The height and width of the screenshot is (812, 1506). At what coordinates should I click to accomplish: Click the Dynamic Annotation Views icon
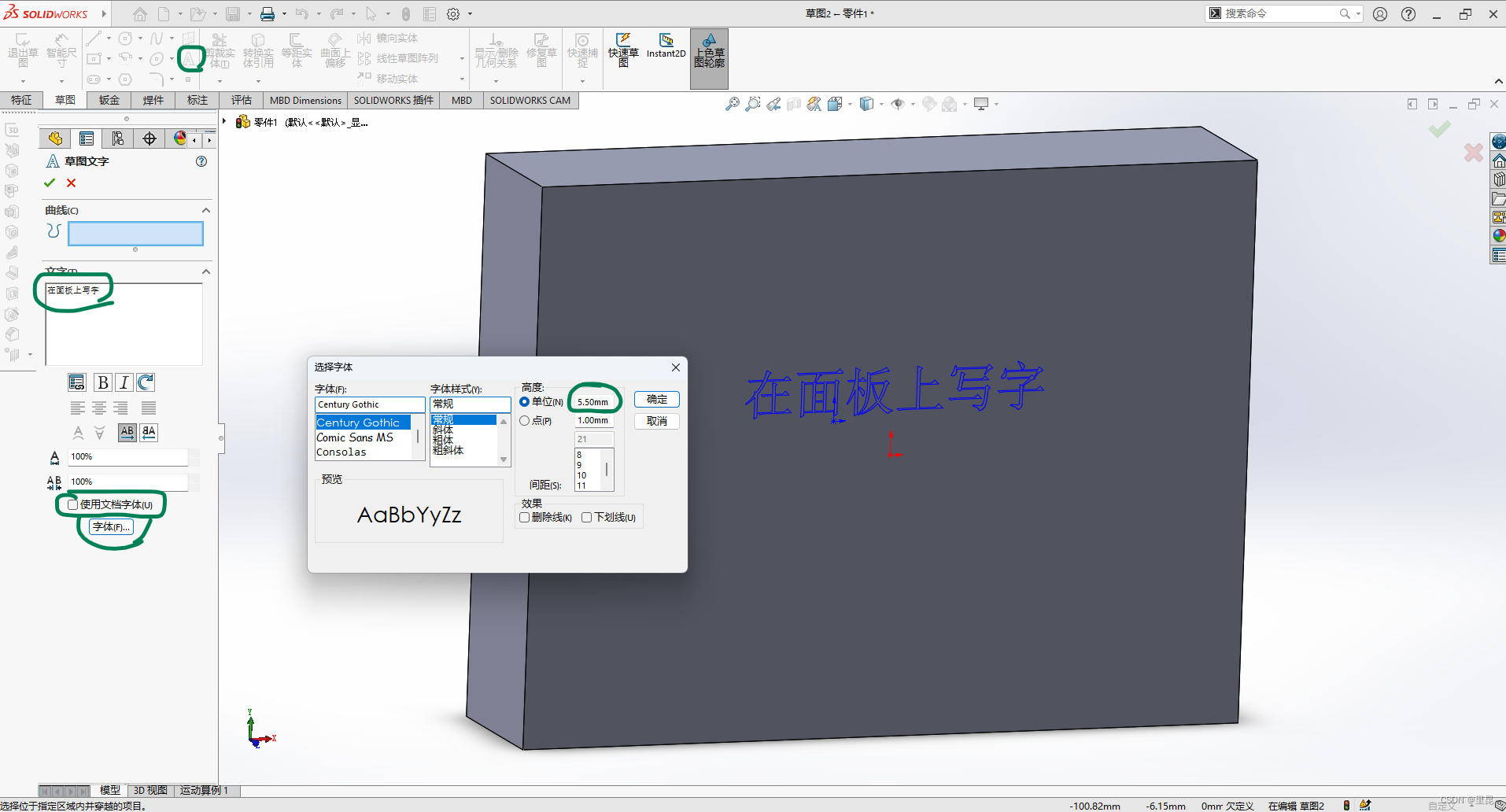814,104
